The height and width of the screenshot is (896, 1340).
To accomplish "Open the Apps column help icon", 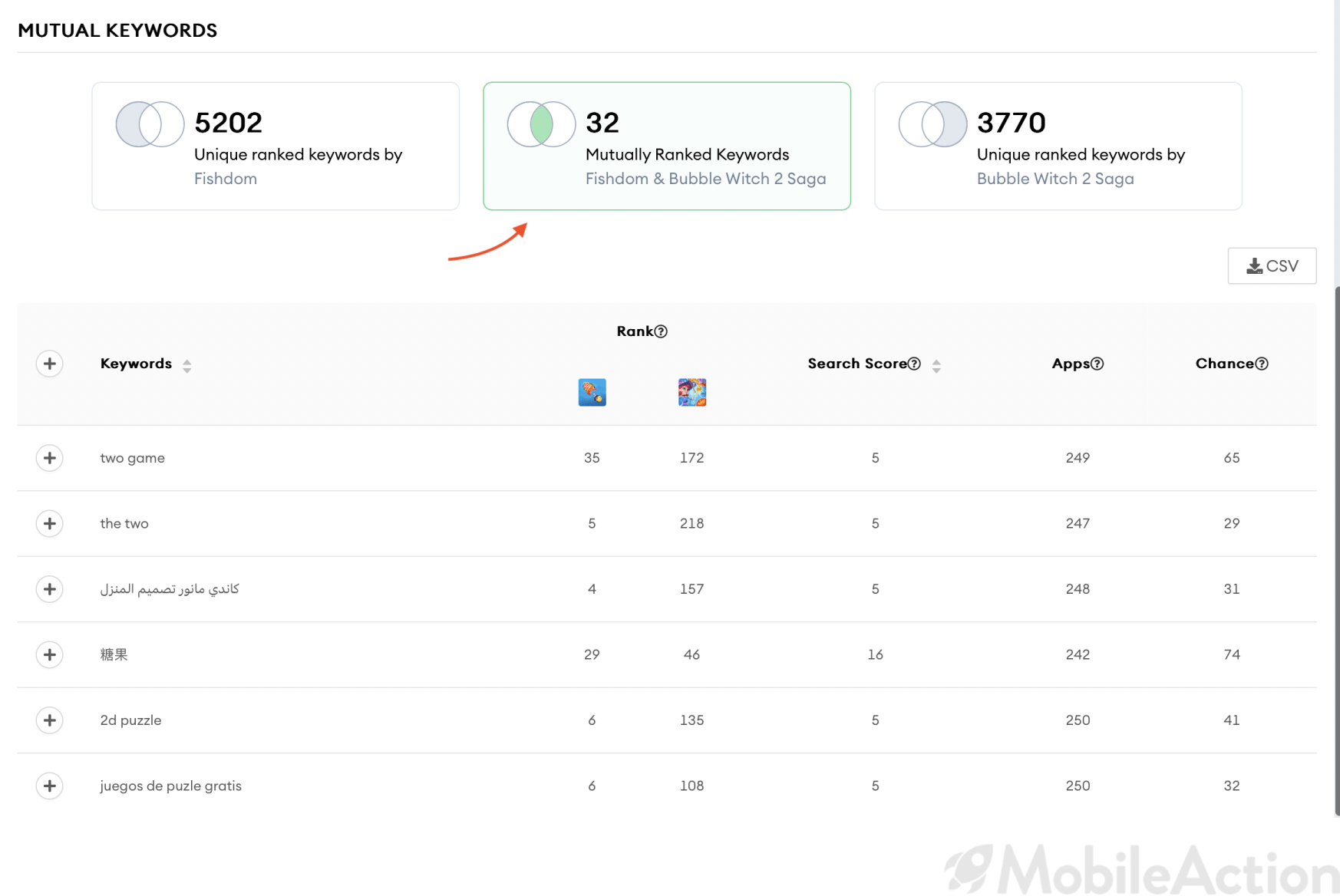I will click(1097, 364).
